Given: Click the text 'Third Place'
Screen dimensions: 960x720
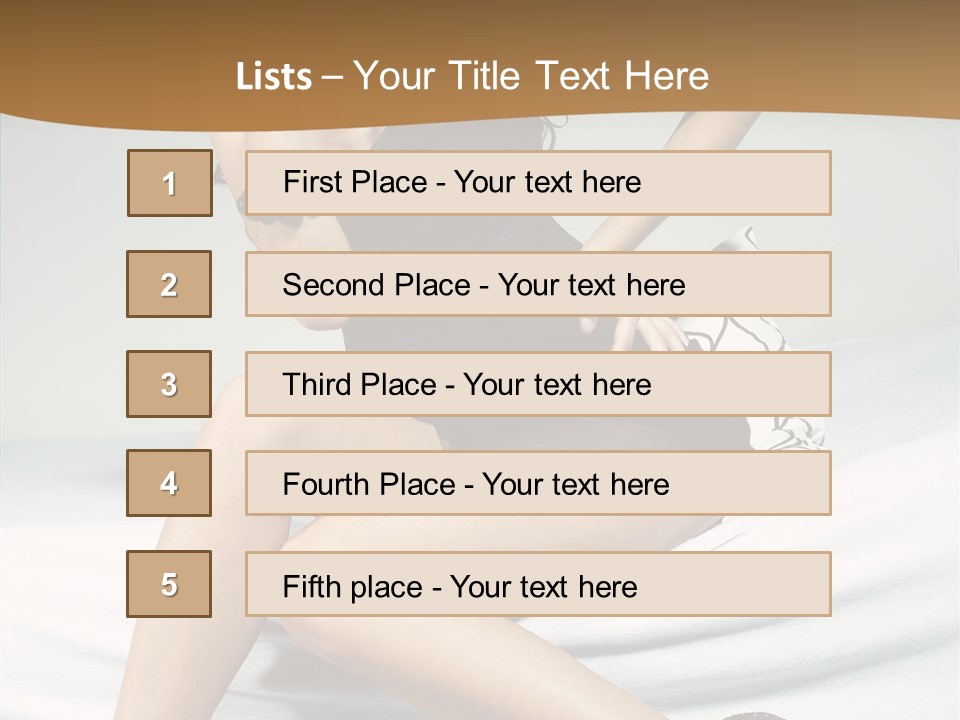Looking at the screenshot, I should [359, 385].
